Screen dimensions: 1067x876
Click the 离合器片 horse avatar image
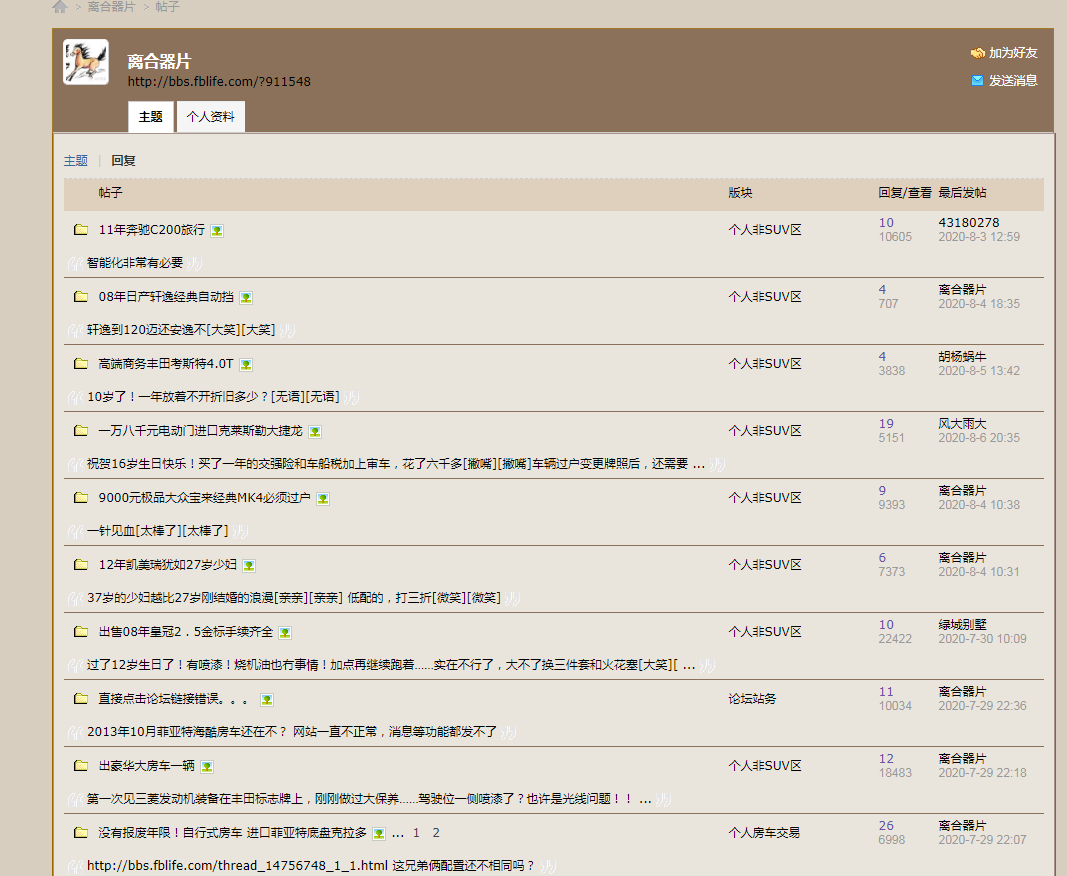click(x=86, y=62)
